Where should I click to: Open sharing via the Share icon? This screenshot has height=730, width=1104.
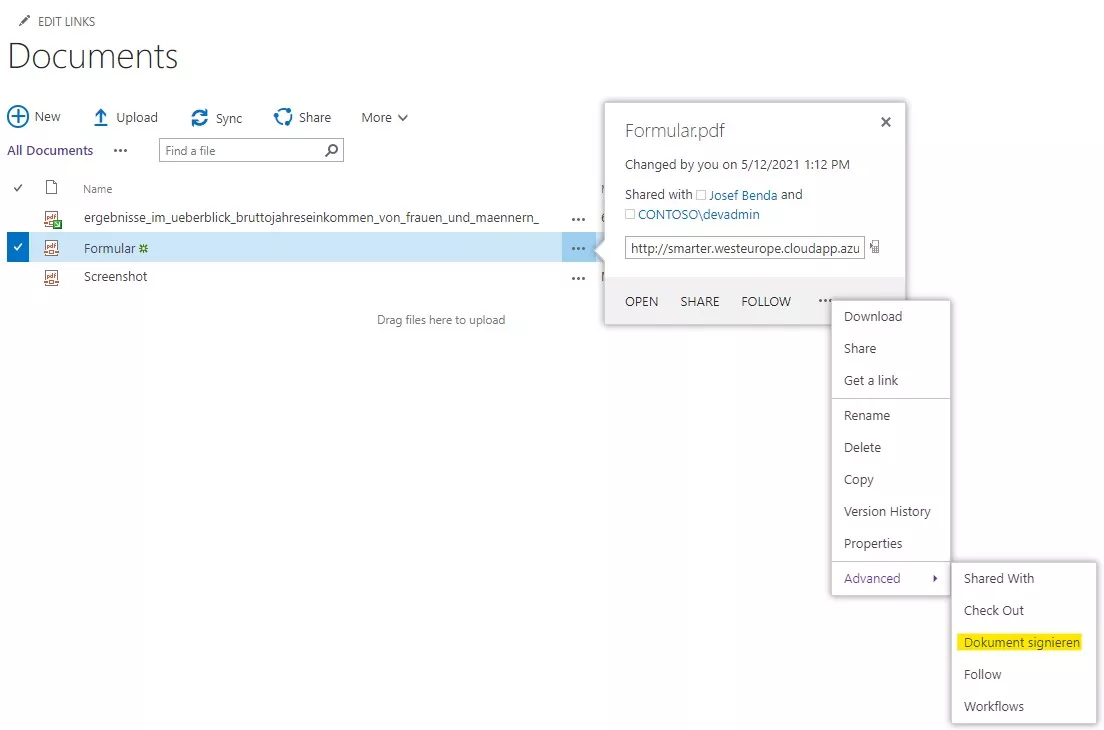(277, 116)
